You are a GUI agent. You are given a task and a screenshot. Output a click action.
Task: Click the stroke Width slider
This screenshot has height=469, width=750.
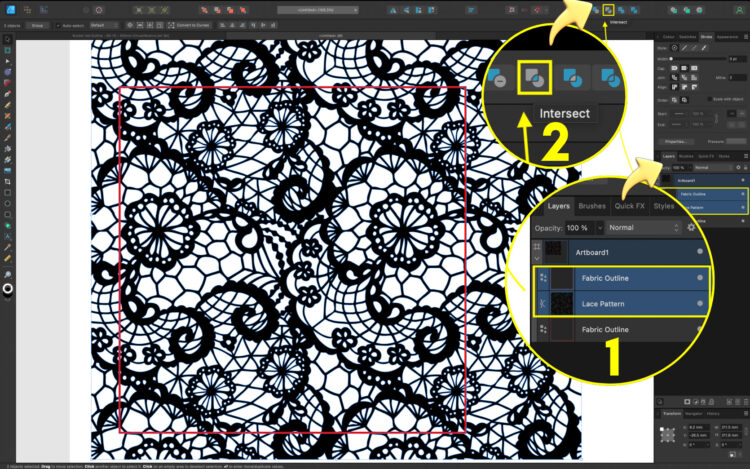[700, 58]
